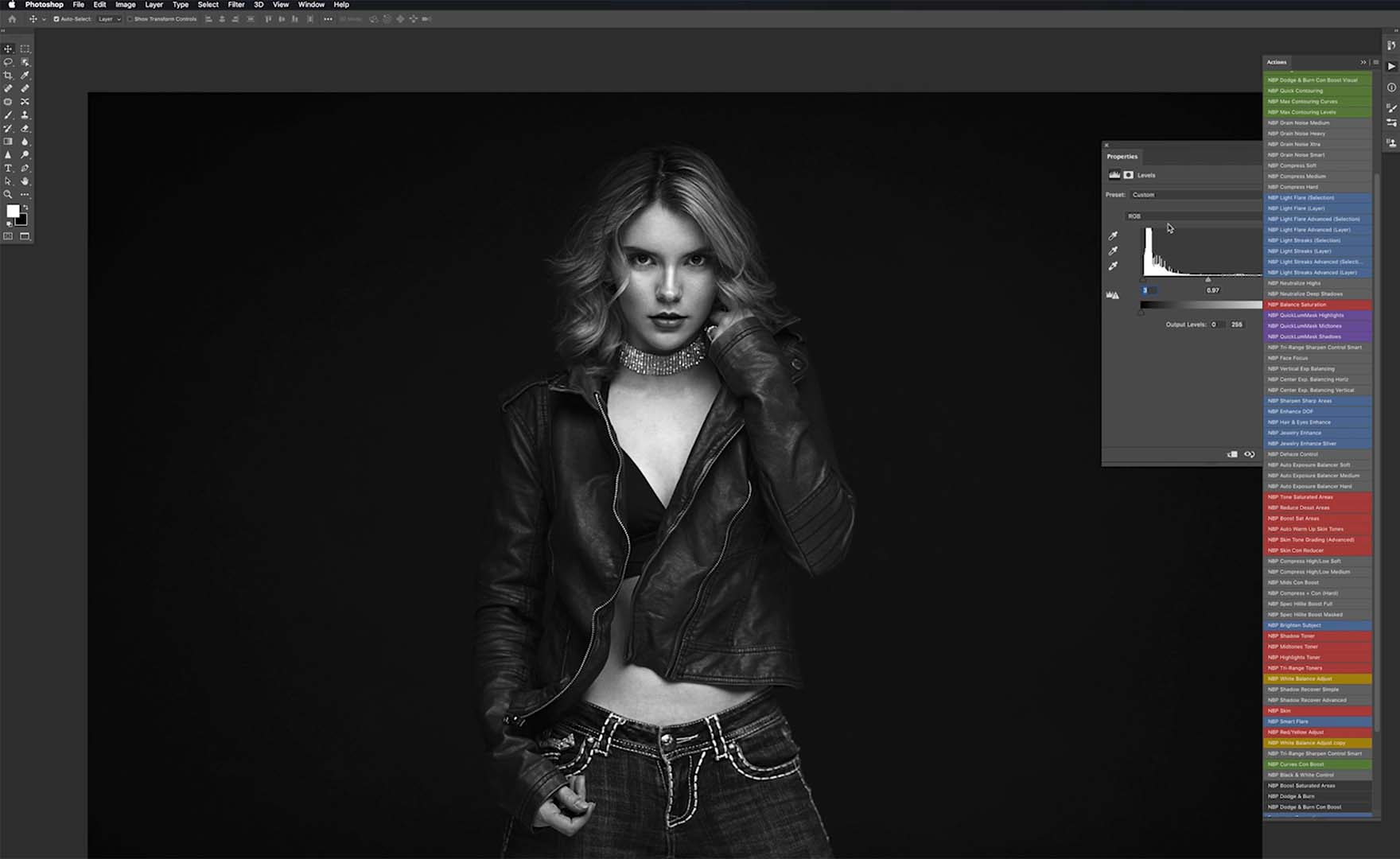Pick the Horizontal Type tool
Image resolution: width=1400 pixels, height=859 pixels.
click(9, 169)
